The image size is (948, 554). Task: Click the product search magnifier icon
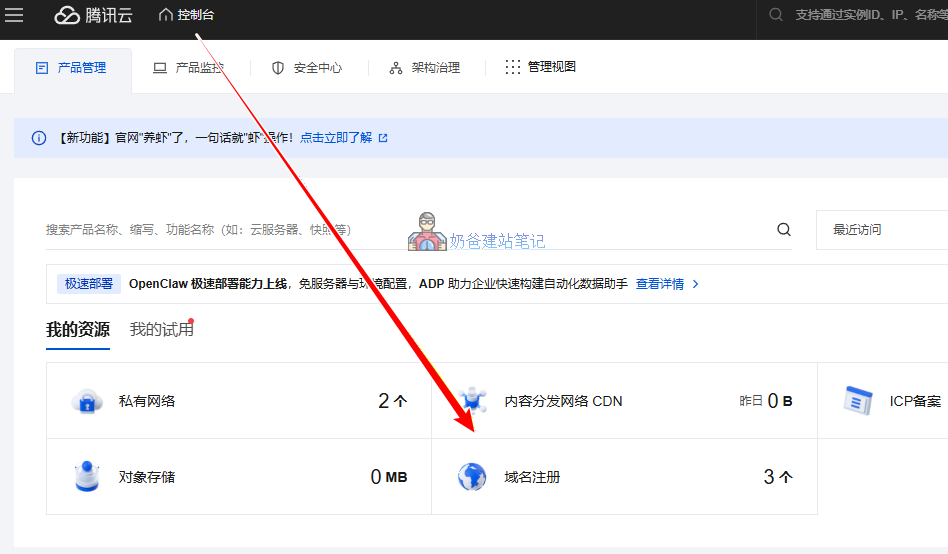point(784,229)
